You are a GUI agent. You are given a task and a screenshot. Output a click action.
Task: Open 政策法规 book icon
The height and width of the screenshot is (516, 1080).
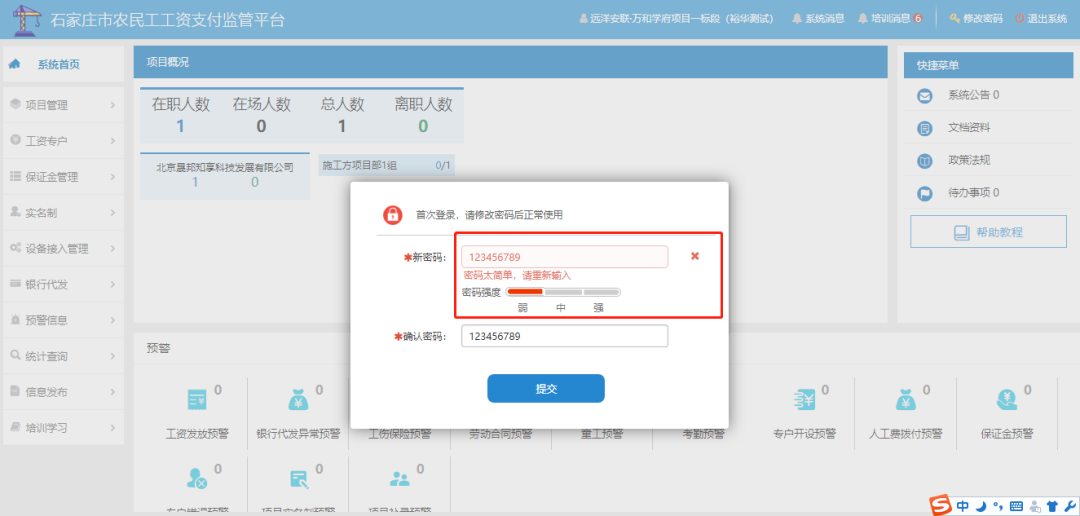coord(924,161)
